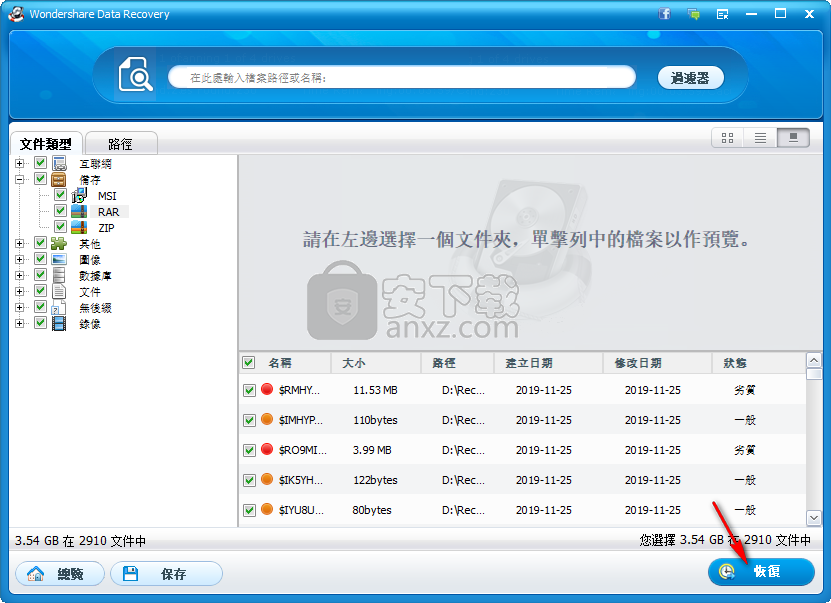This screenshot has width=831, height=603.
Task: Click the 保存 save button
Action: pos(166,573)
